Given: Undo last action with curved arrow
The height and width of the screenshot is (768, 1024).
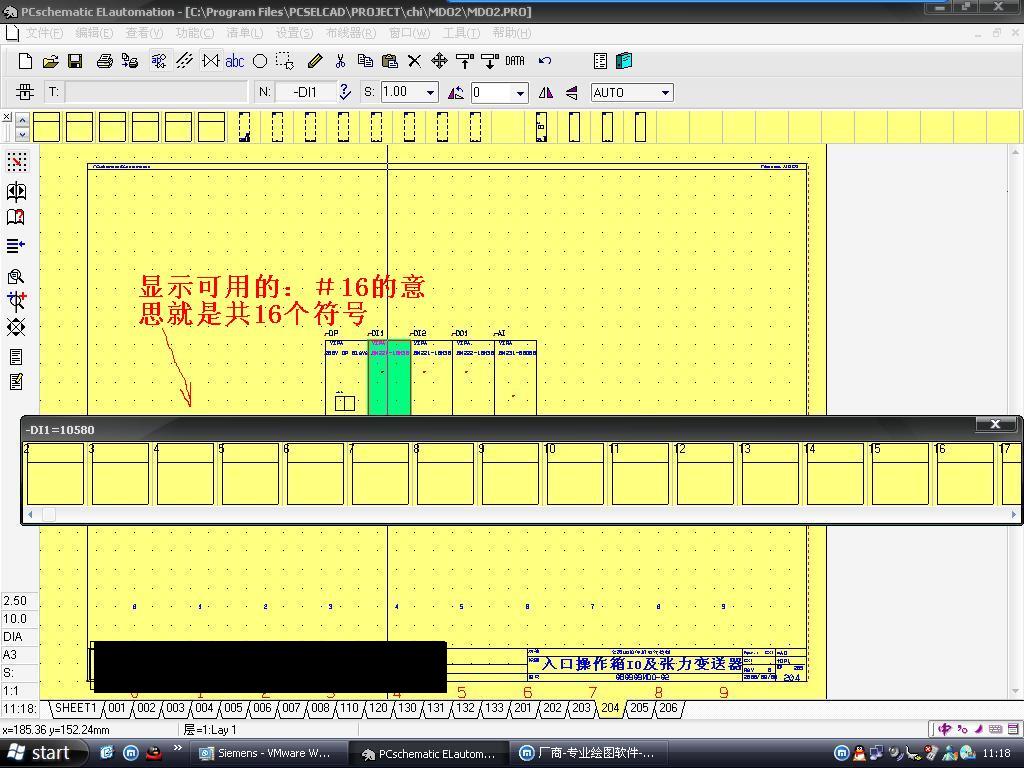Looking at the screenshot, I should [x=545, y=61].
